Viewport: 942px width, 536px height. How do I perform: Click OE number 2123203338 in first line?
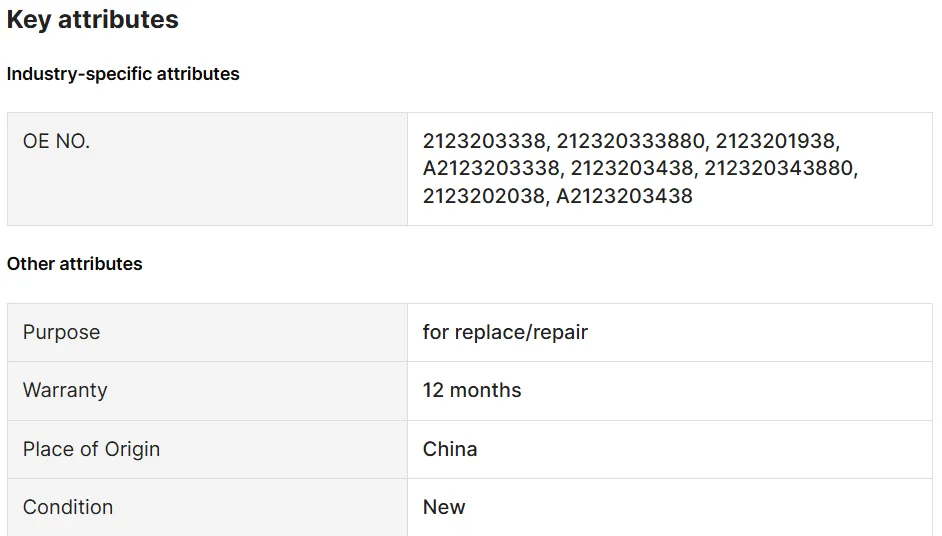[485, 142]
